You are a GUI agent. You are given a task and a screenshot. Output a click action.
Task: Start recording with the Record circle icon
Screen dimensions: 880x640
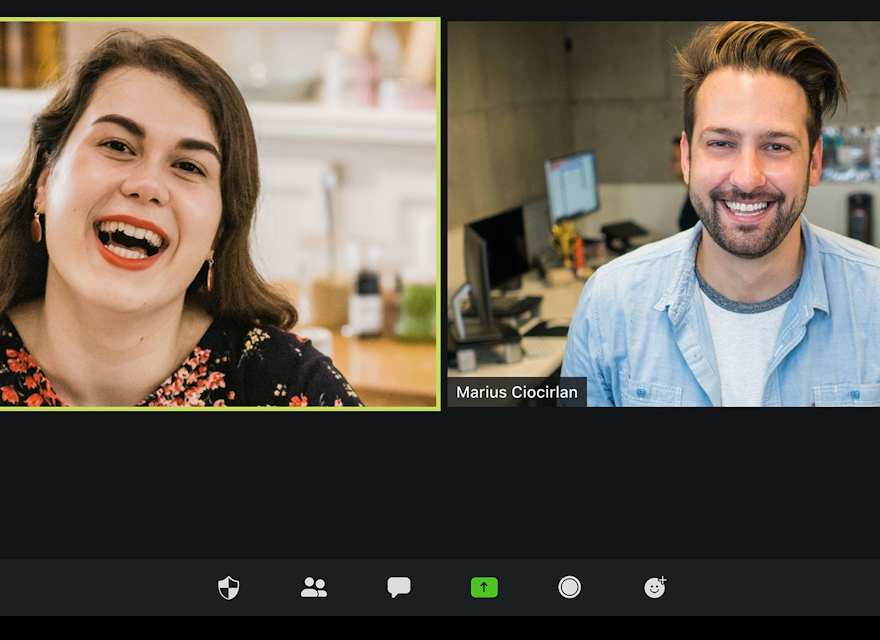coord(569,587)
